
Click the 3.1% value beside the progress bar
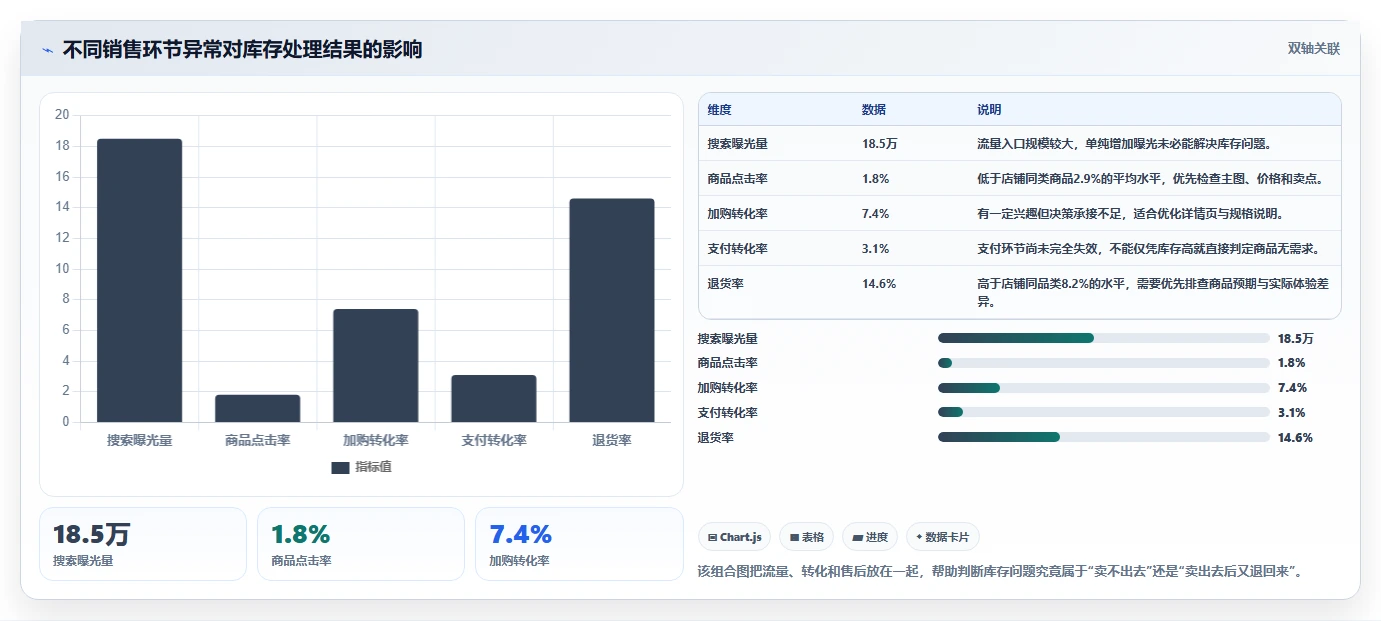click(1292, 412)
